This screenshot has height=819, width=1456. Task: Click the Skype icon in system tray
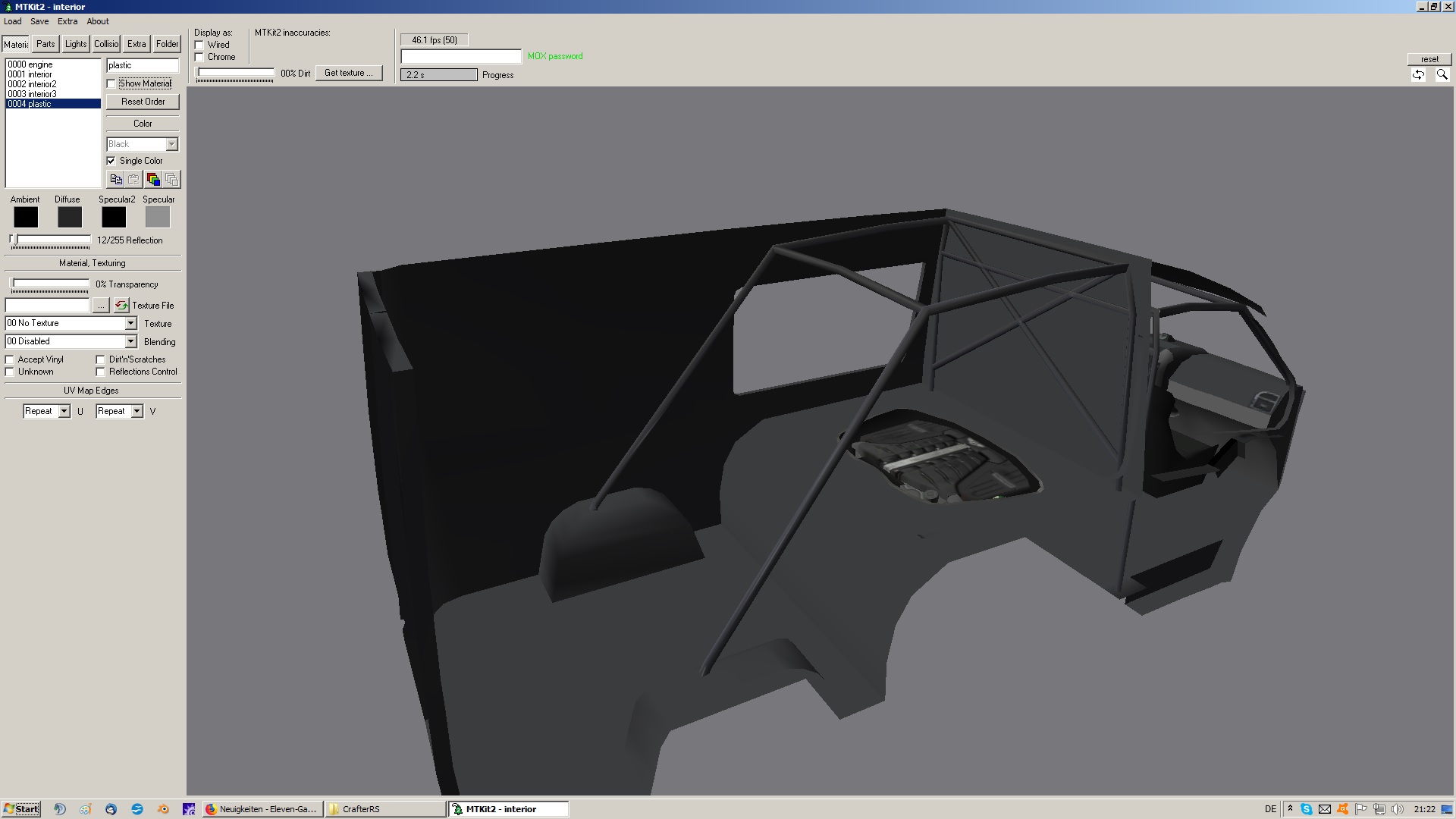tap(1306, 809)
